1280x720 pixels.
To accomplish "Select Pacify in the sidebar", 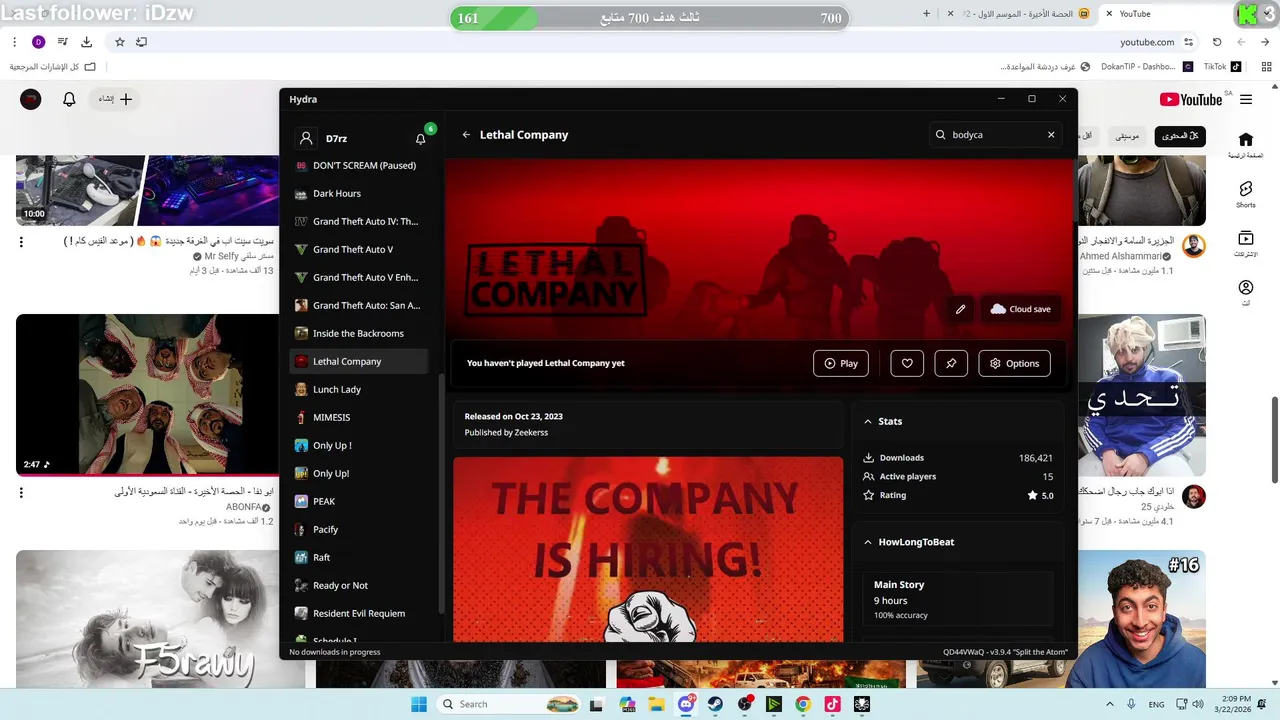I will click(358, 529).
